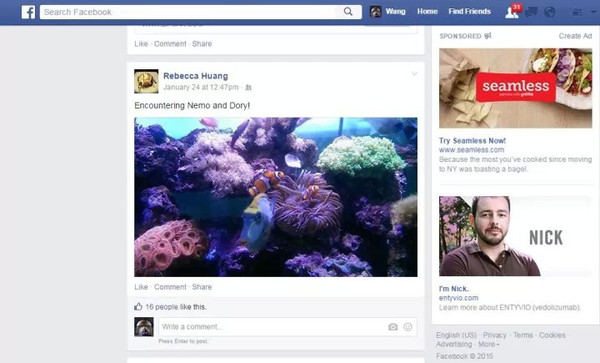
Task: Open the messages chat icon
Action: click(531, 12)
